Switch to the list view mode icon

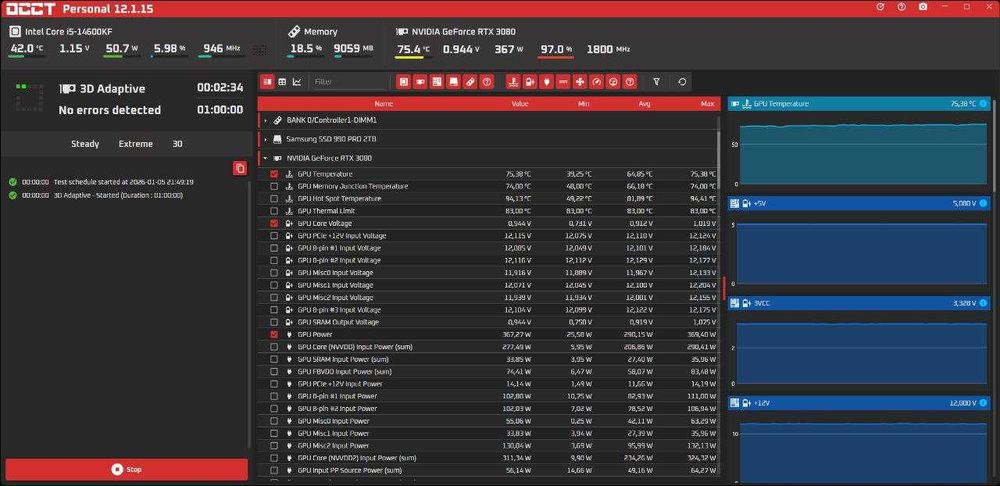pyautogui.click(x=267, y=82)
